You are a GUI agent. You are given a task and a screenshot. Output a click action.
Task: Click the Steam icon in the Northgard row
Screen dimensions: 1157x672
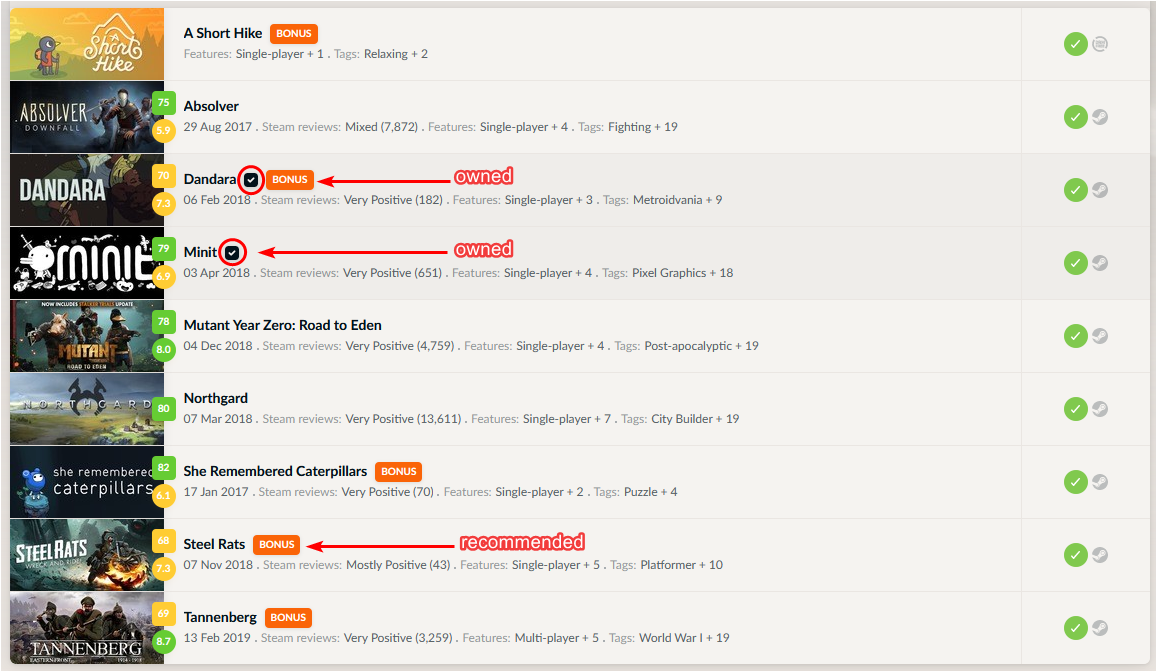coord(1099,409)
